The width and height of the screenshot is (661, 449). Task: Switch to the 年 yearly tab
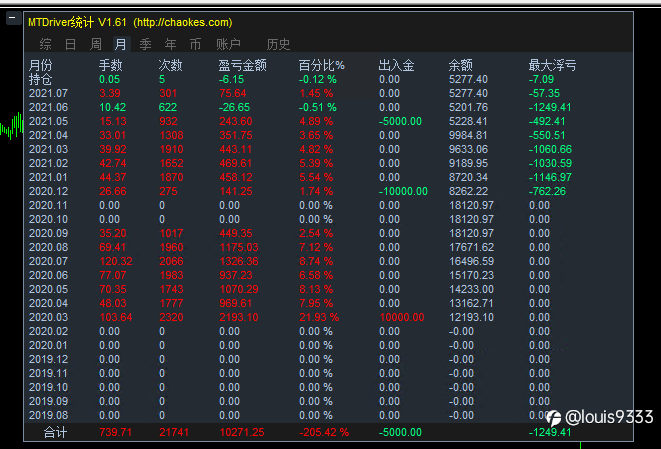click(170, 44)
